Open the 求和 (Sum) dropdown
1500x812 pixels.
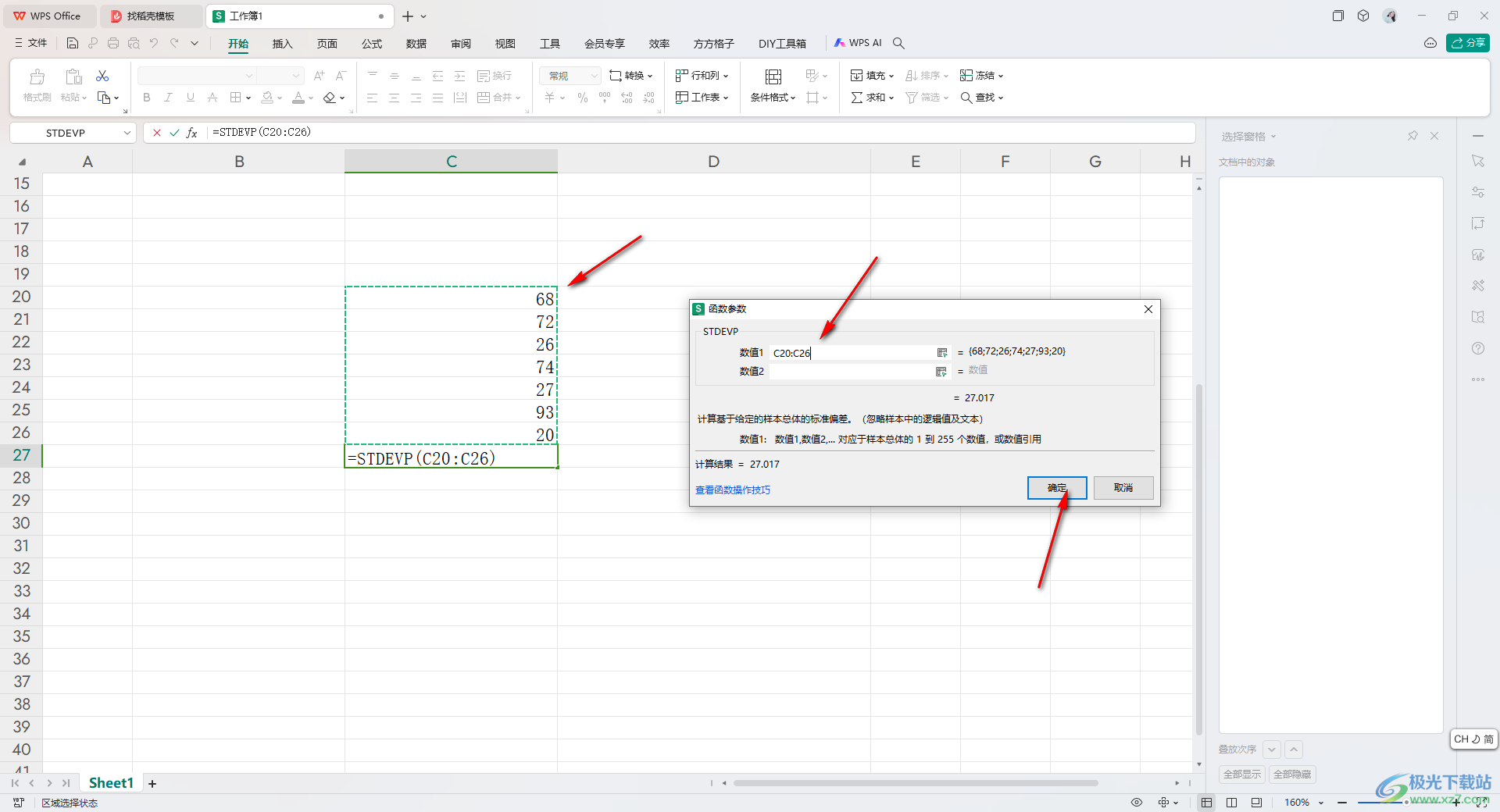pos(872,98)
